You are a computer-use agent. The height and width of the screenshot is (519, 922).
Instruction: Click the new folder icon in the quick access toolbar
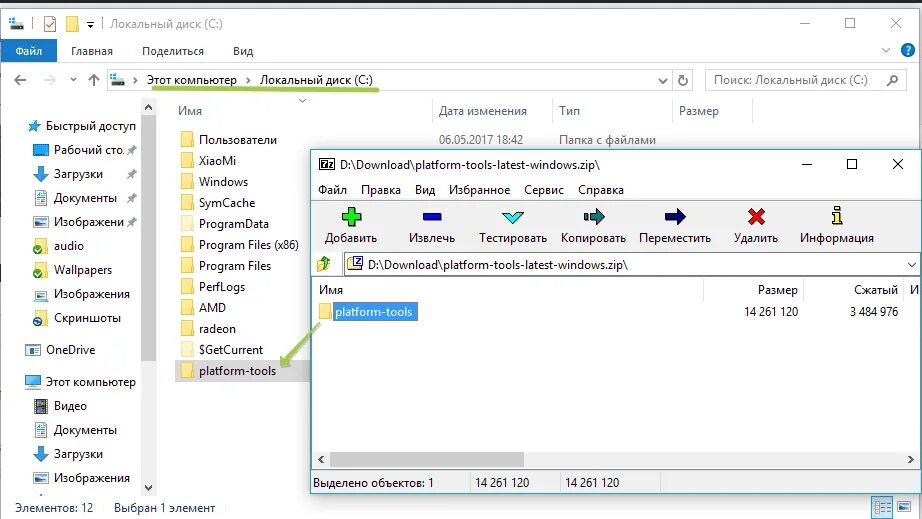click(x=72, y=24)
